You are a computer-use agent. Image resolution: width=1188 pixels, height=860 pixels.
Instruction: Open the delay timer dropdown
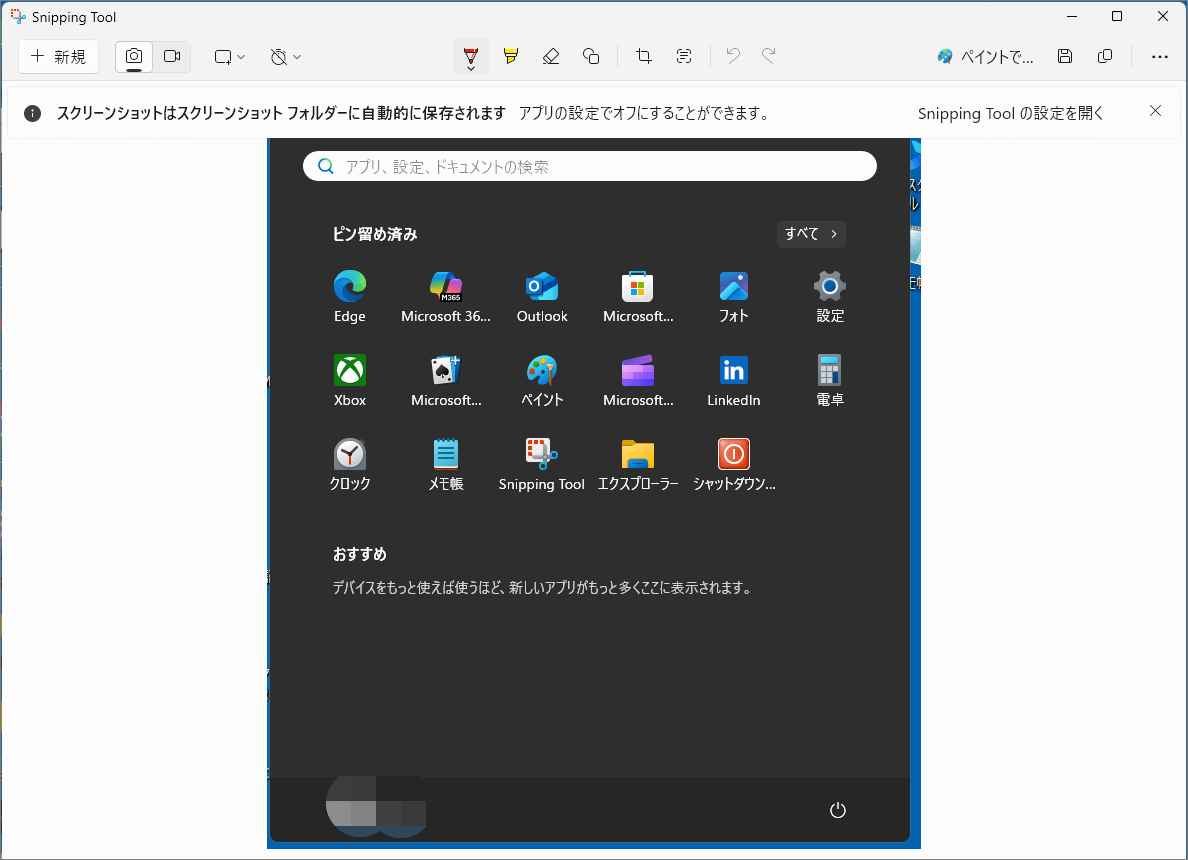[x=286, y=57]
